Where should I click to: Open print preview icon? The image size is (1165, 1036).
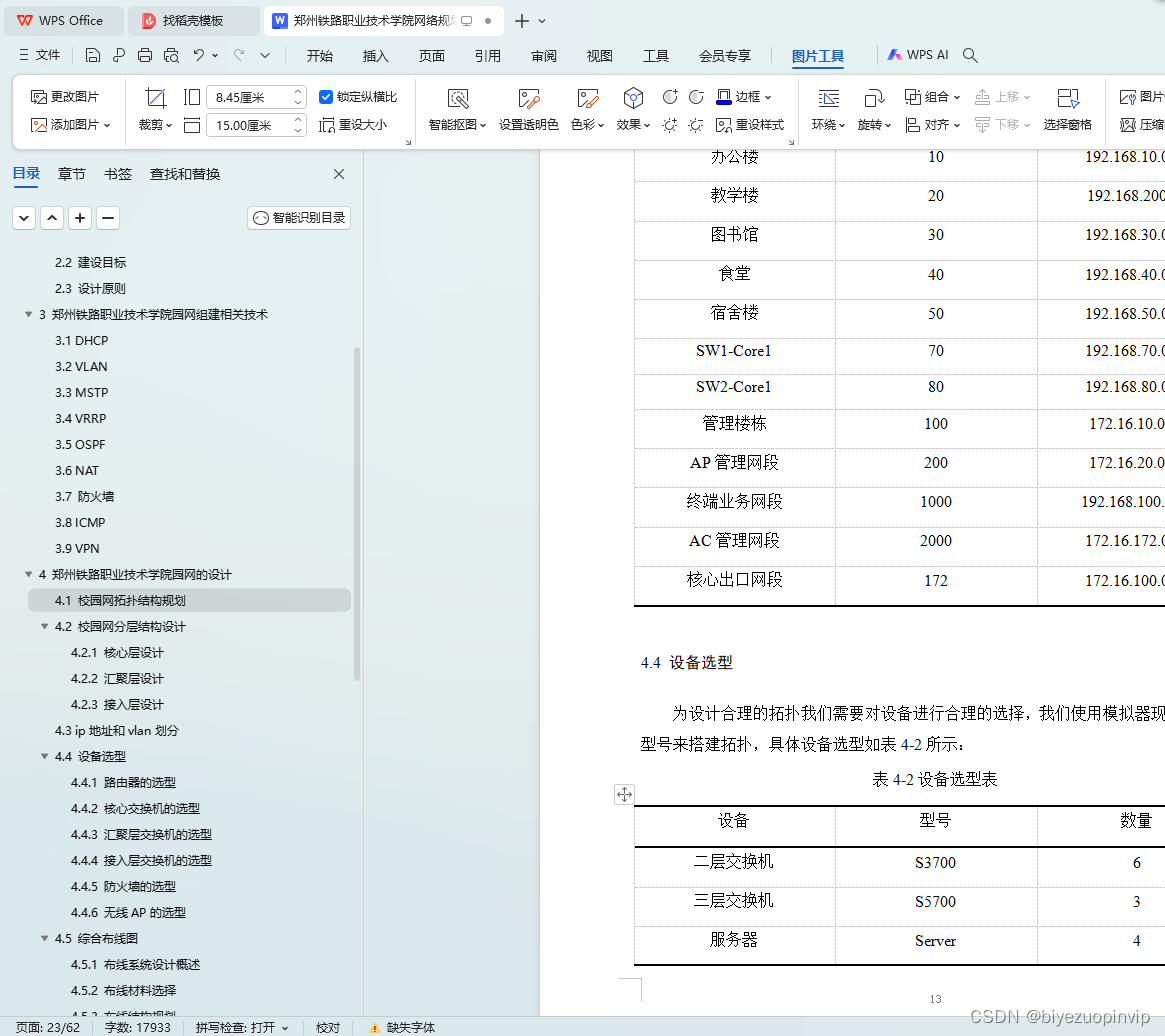171,55
